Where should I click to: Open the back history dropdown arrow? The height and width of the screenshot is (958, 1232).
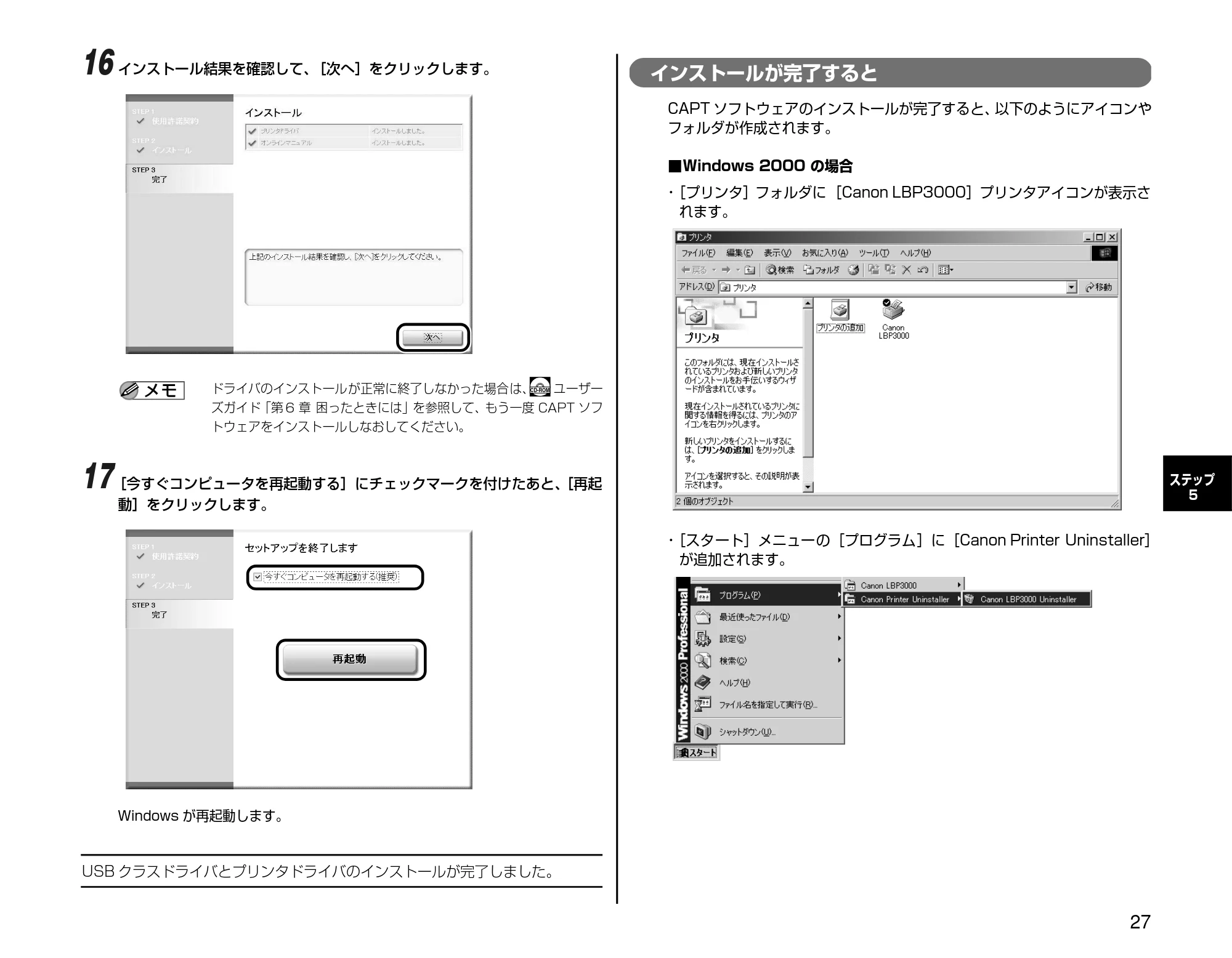pos(714,270)
